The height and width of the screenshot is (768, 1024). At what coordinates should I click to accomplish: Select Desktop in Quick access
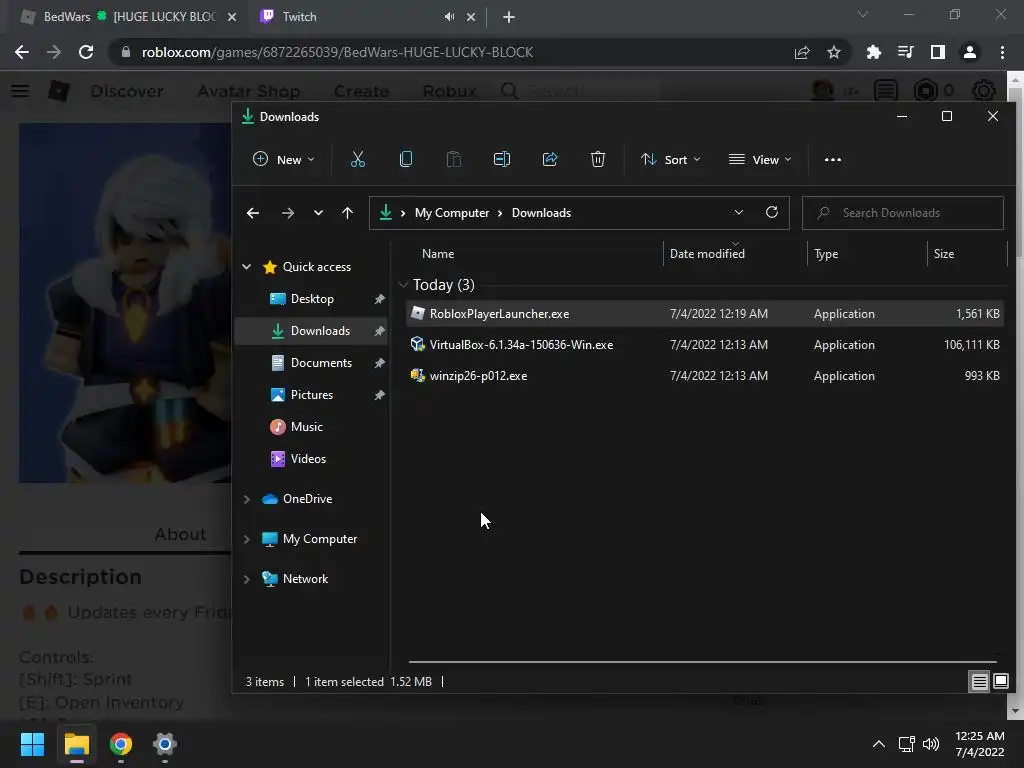pyautogui.click(x=312, y=299)
